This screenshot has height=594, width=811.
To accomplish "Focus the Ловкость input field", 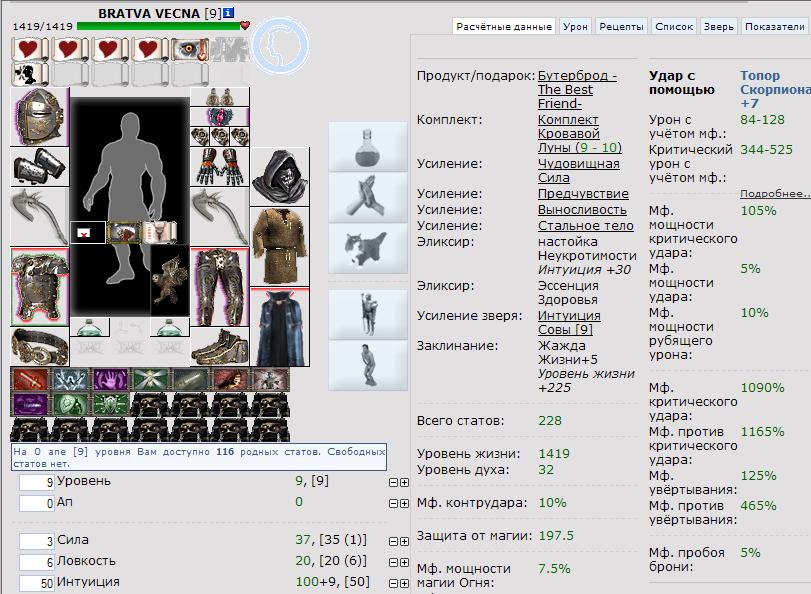I will pos(37,562).
